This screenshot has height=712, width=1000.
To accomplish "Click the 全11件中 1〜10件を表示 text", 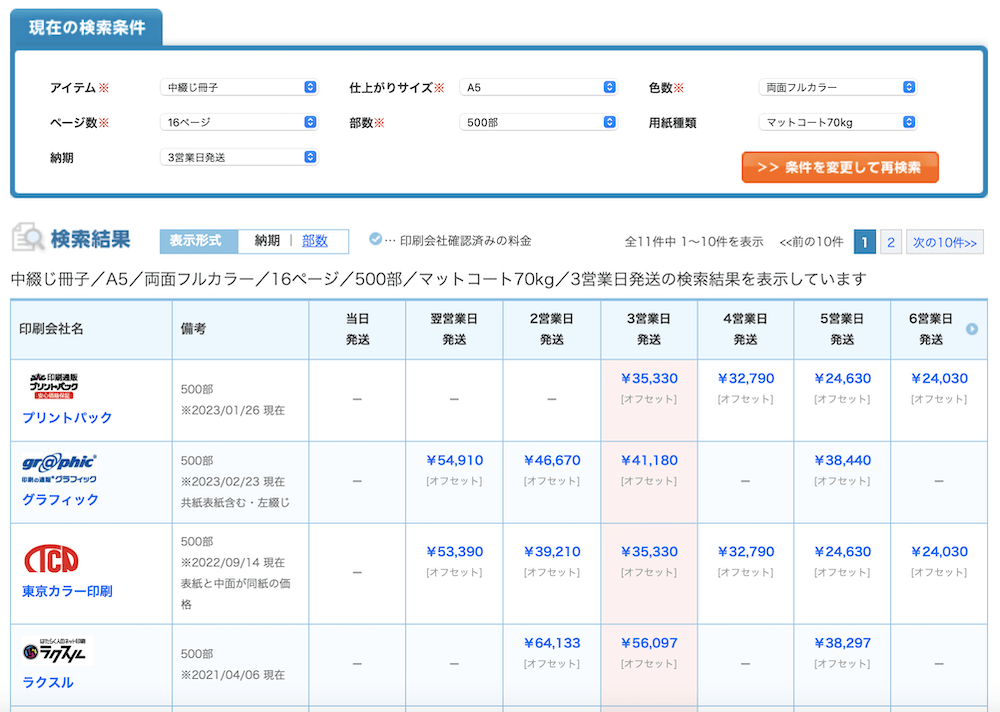I will 694,242.
